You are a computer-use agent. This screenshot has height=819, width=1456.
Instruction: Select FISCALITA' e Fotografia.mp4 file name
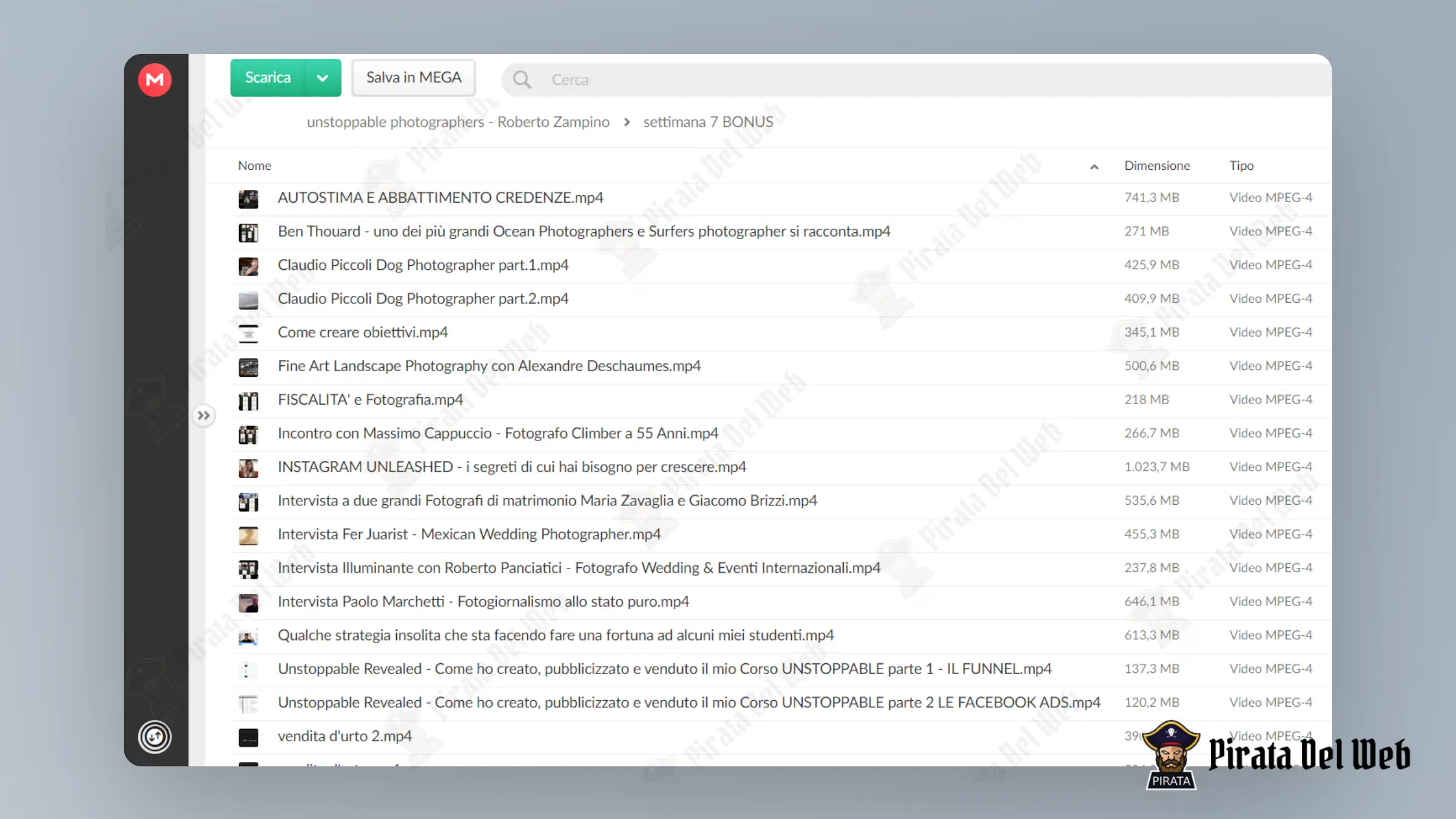pos(370,400)
